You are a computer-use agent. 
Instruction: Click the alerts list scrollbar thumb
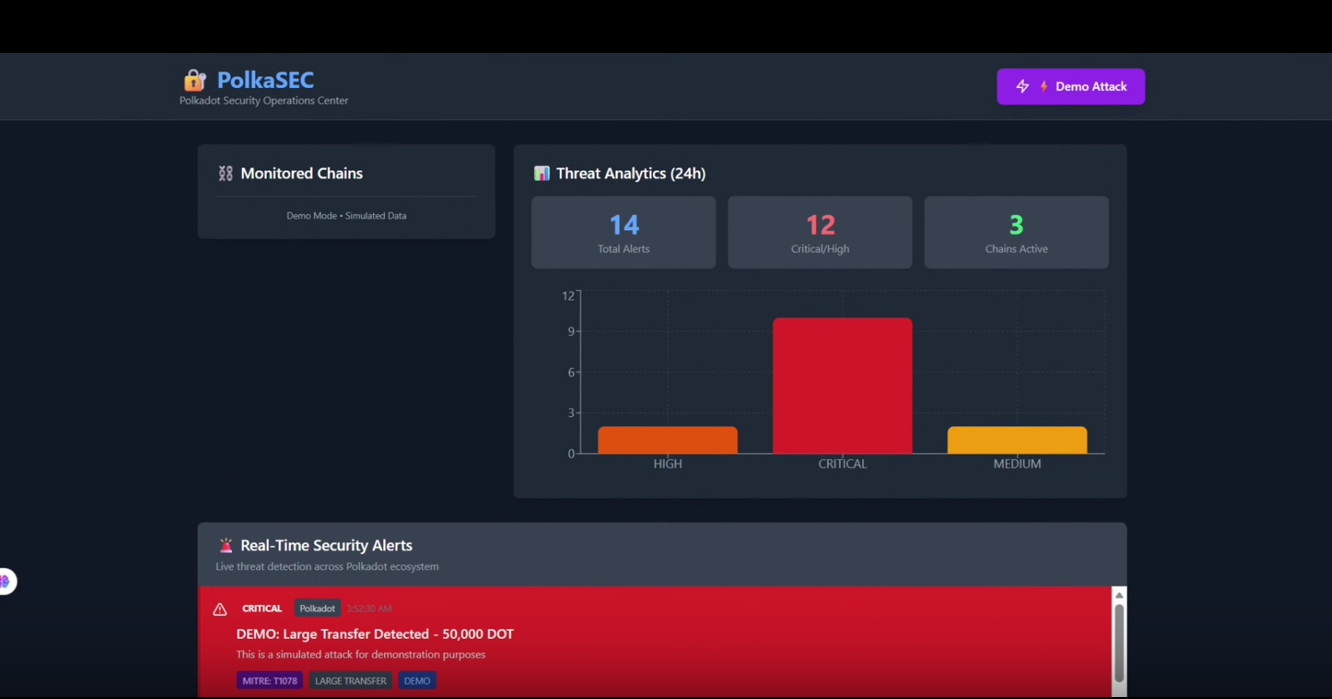click(1119, 643)
